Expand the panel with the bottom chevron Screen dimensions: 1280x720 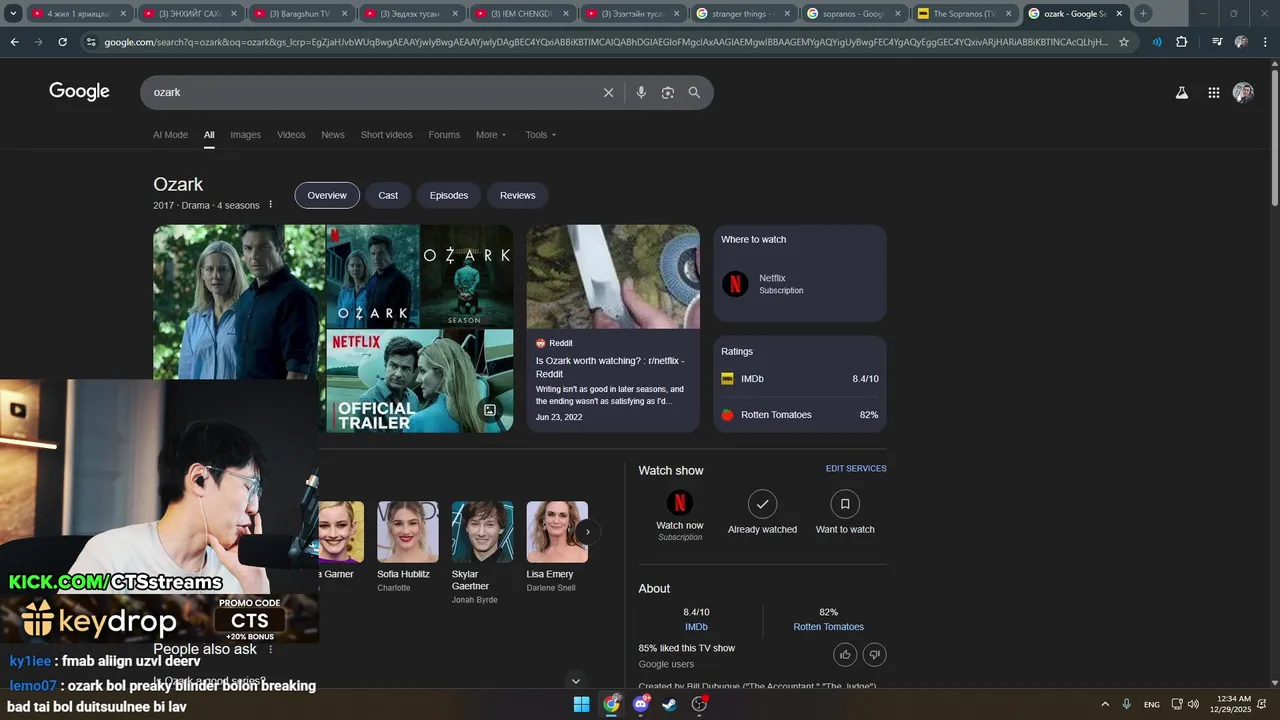(x=575, y=681)
